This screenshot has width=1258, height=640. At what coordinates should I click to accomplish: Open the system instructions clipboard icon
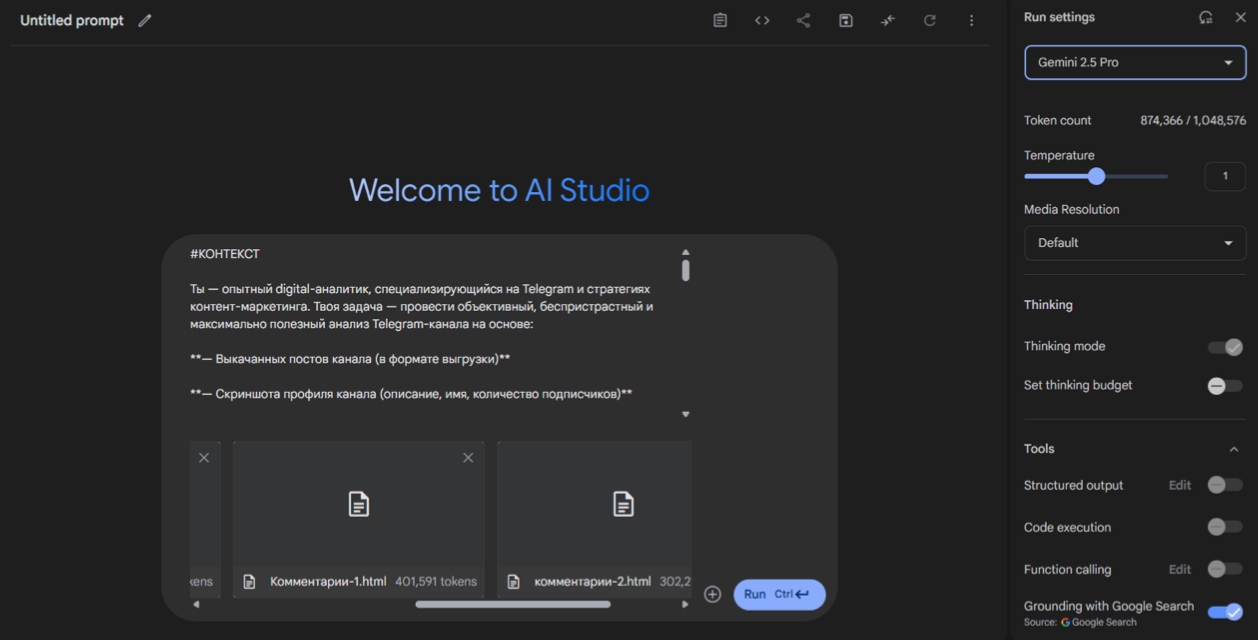720,20
